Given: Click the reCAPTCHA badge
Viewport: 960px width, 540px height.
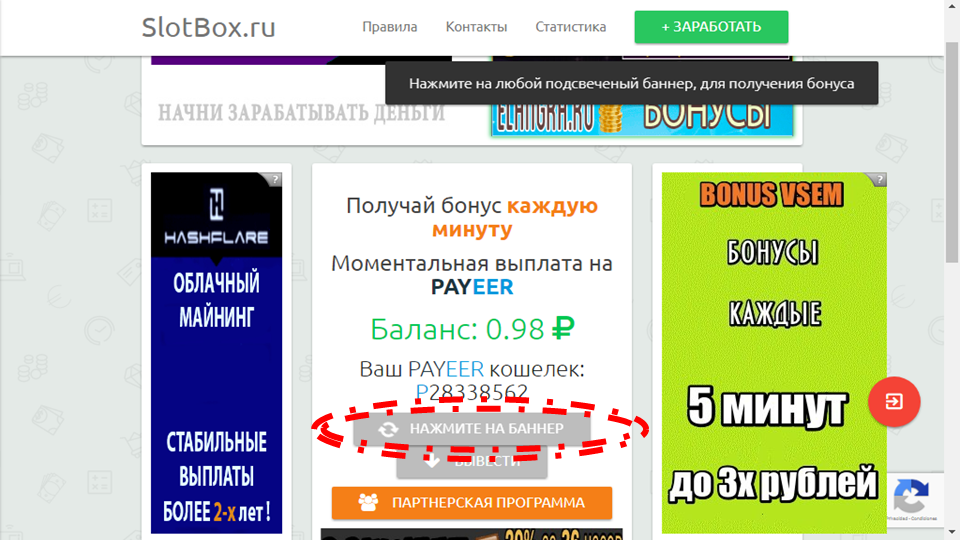Looking at the screenshot, I should coord(913,499).
